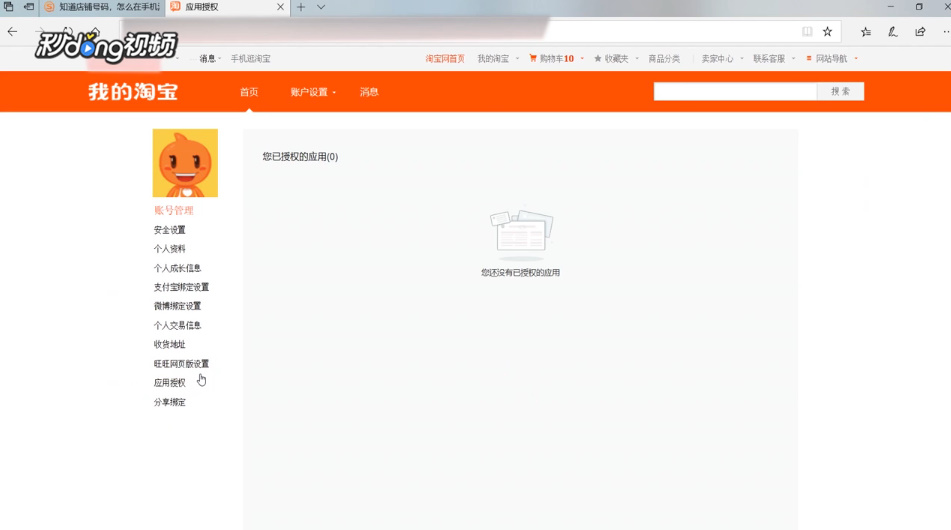Open the 消息 dropdown in top bar
951x530 pixels.
(x=210, y=59)
